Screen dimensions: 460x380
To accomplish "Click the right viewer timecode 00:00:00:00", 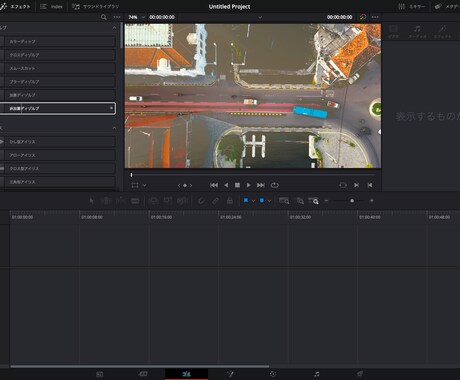I will pos(339,17).
